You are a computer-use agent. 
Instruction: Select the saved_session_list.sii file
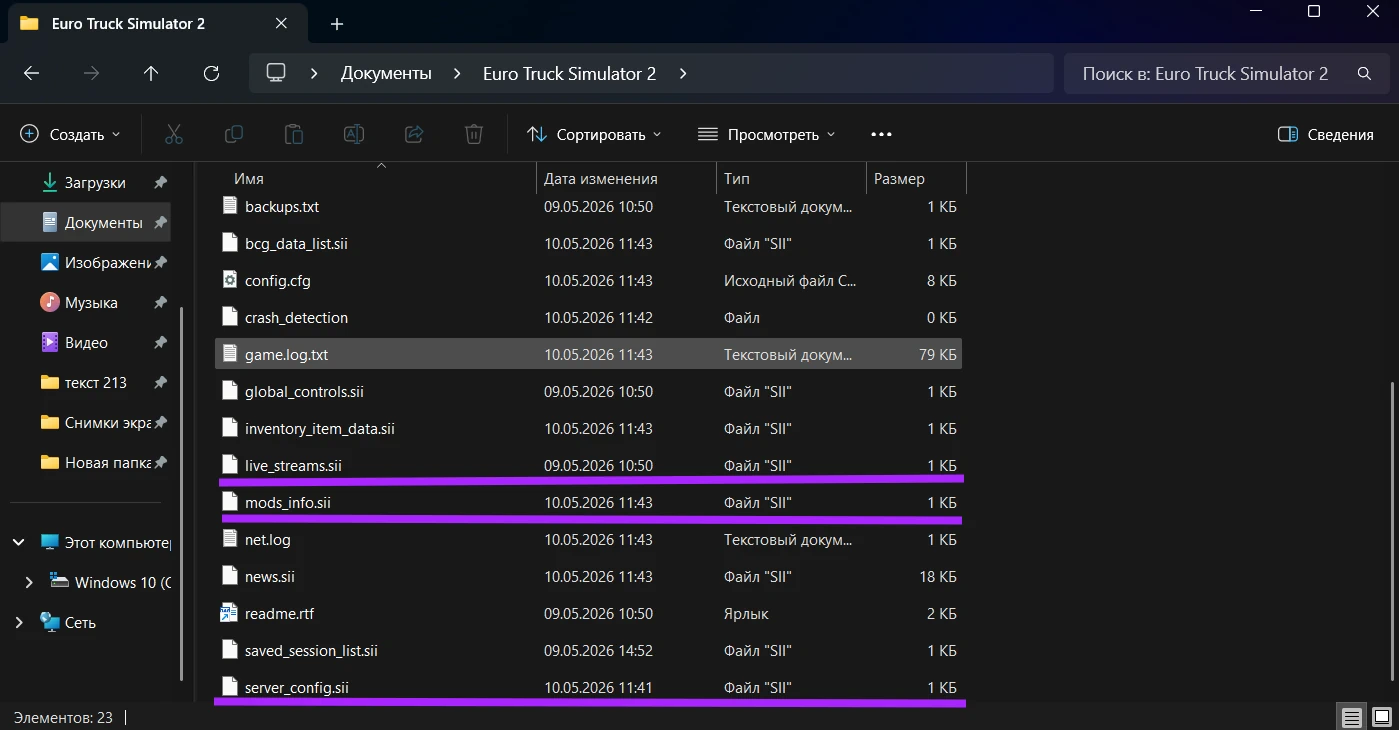pyautogui.click(x=588, y=650)
